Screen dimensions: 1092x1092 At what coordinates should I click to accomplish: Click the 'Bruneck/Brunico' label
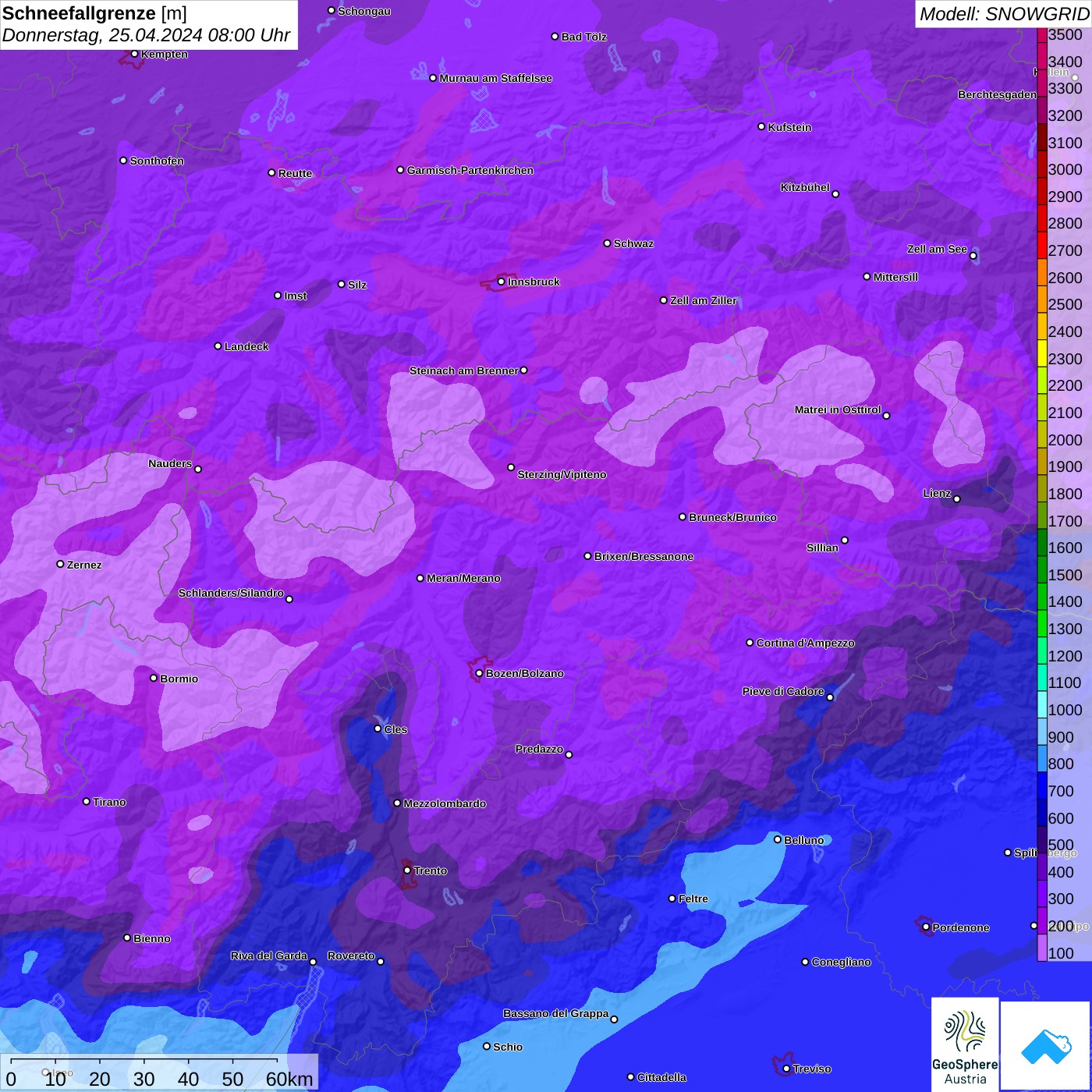point(732,517)
